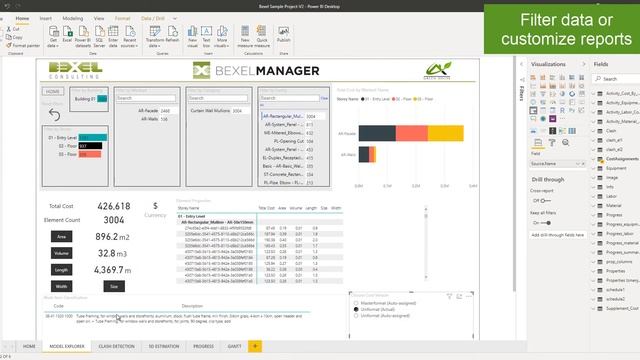Toggle the Keep all filters switch
Viewport: 640px width, 360px height.
(x=546, y=223)
